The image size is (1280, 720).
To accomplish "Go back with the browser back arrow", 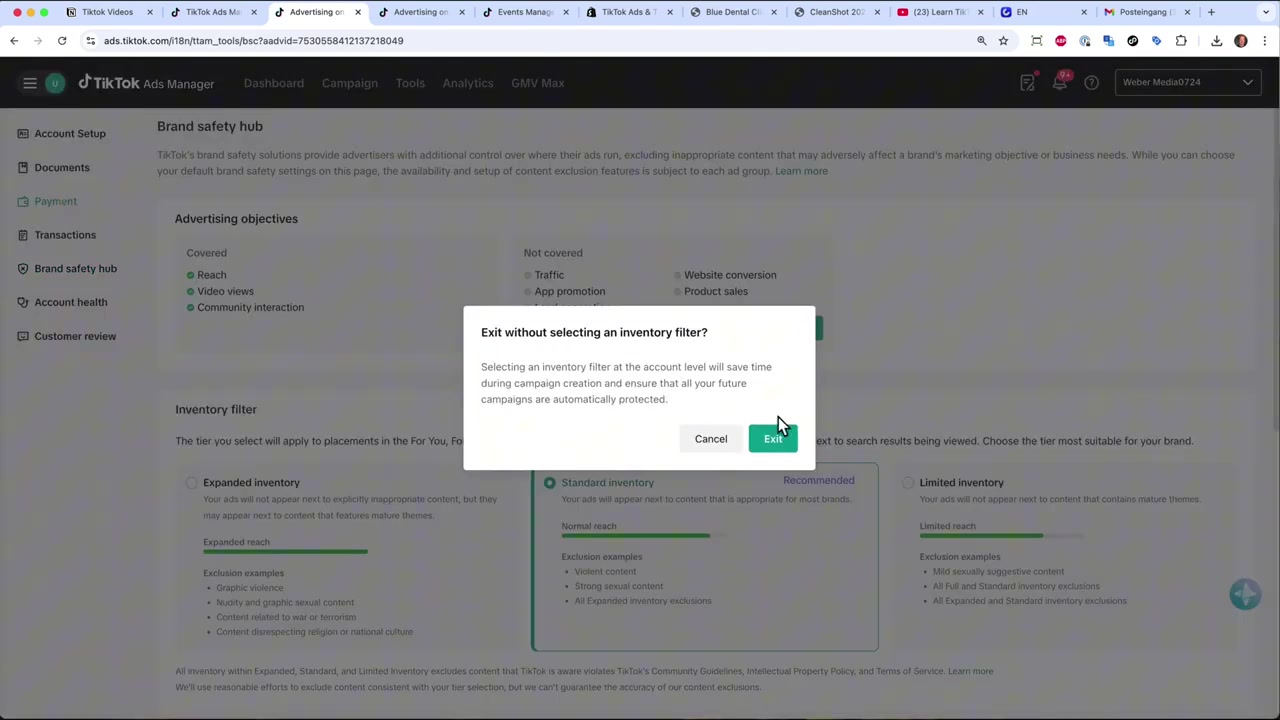I will coord(14,41).
